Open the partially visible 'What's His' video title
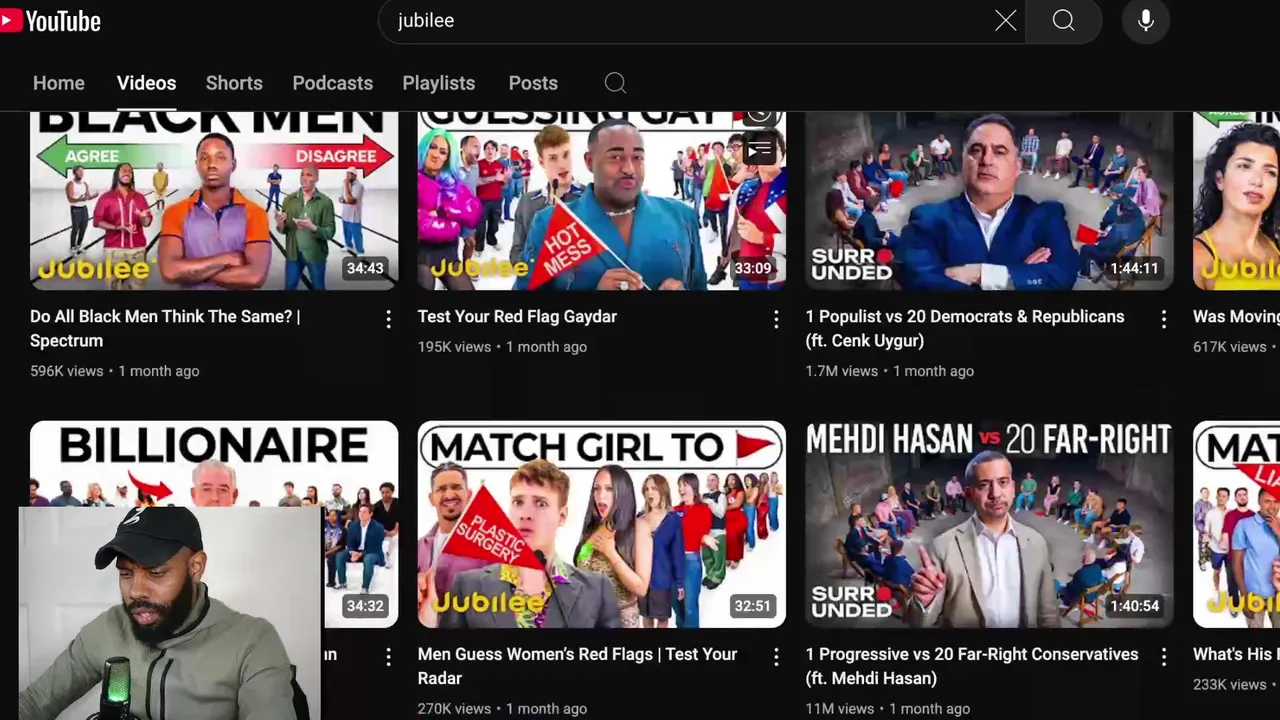Viewport: 1280px width, 720px height. 1236,654
